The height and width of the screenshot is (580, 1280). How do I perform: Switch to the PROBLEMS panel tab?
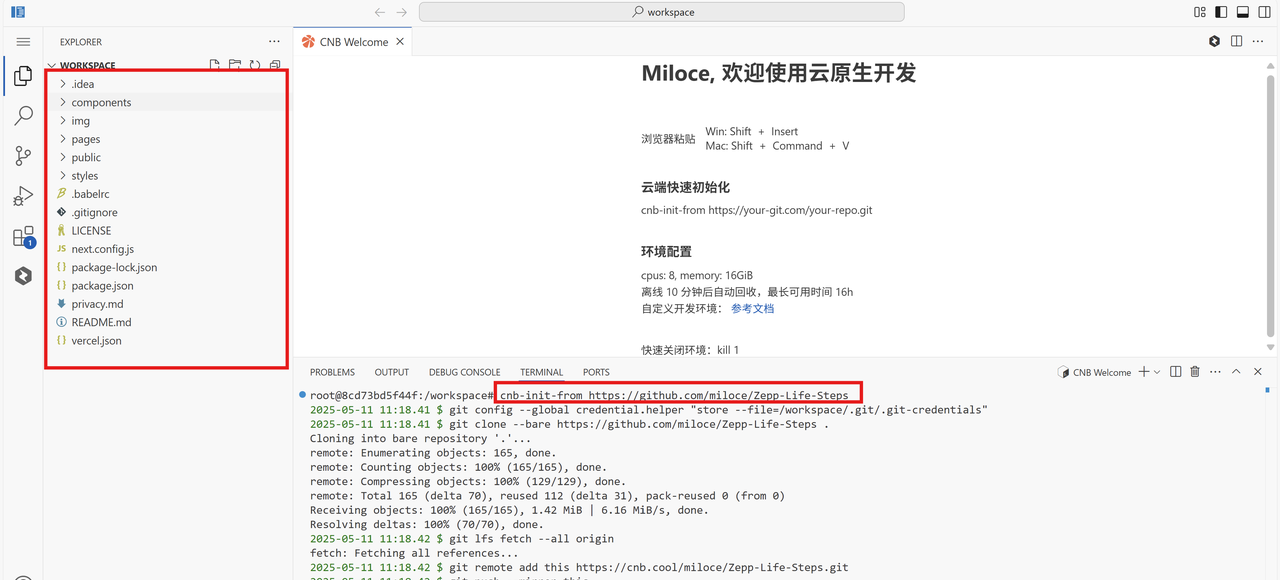click(x=332, y=372)
